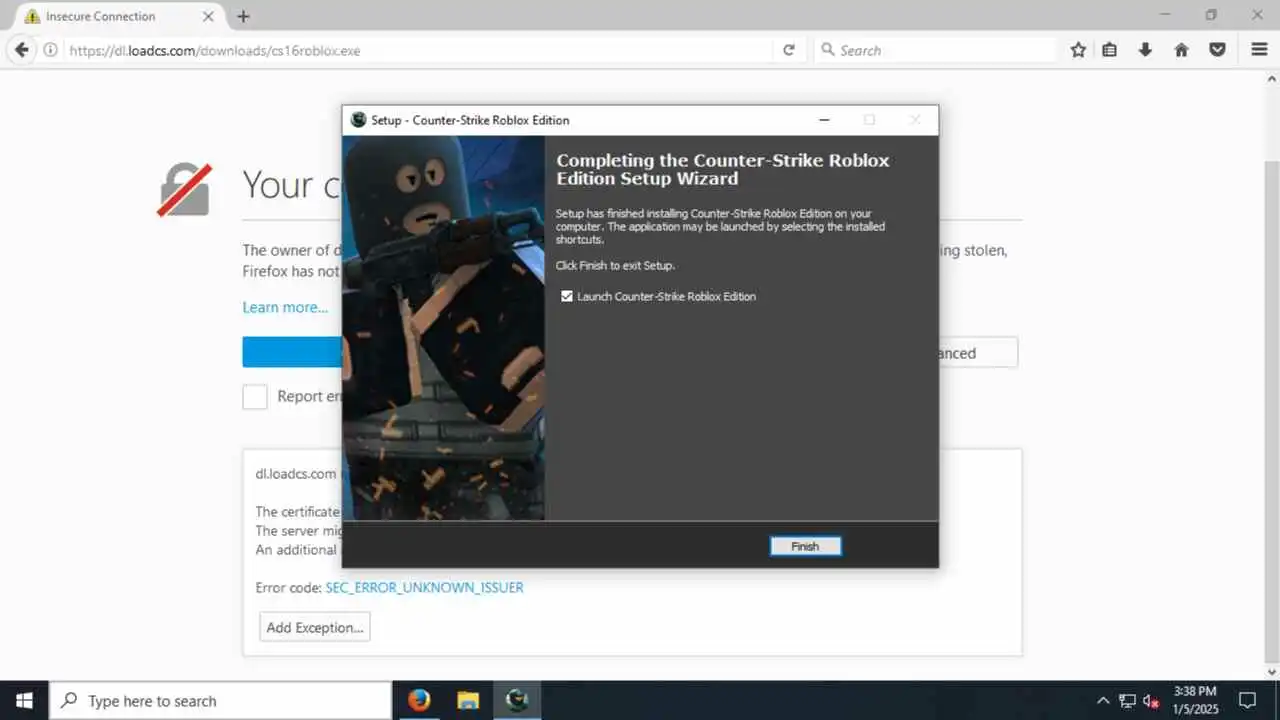This screenshot has width=1280, height=720.
Task: Click the Firefox back arrow button
Action: tap(21, 50)
